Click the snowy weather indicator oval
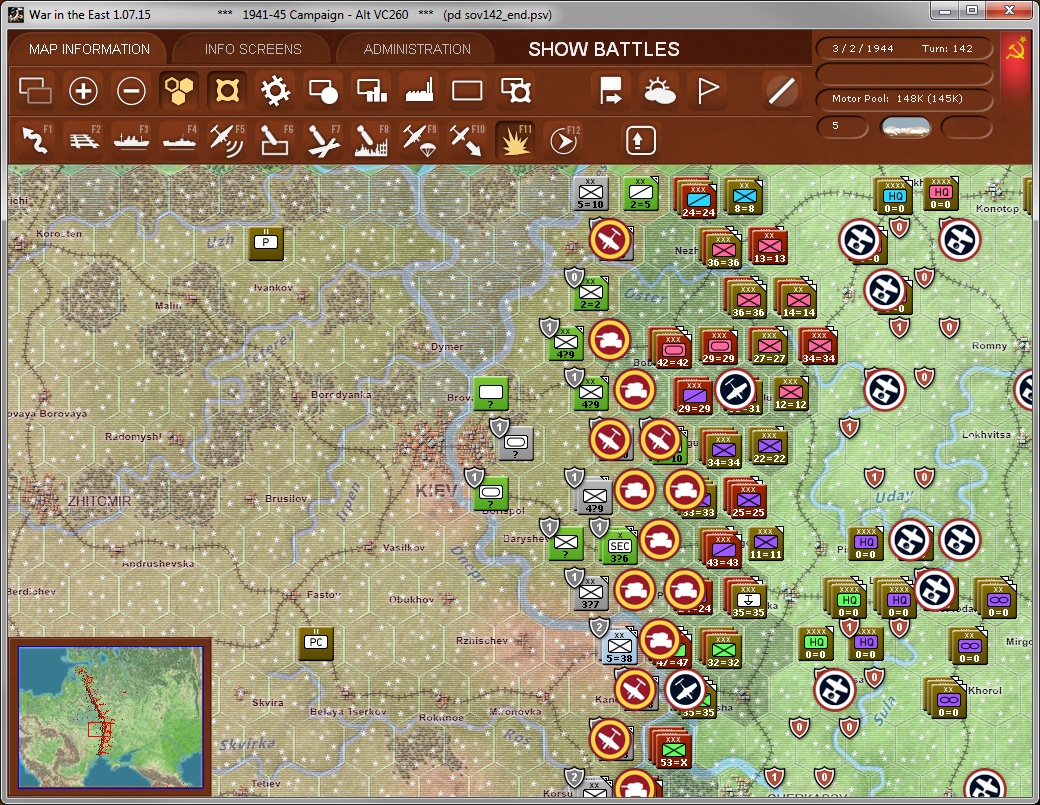 pyautogui.click(x=905, y=128)
